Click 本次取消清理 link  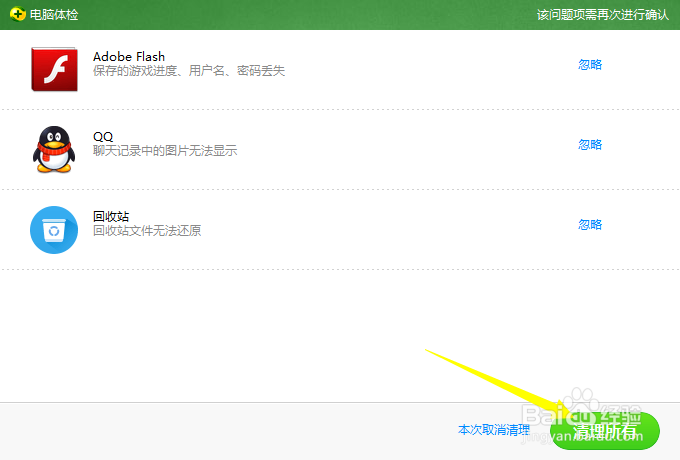[x=494, y=430]
